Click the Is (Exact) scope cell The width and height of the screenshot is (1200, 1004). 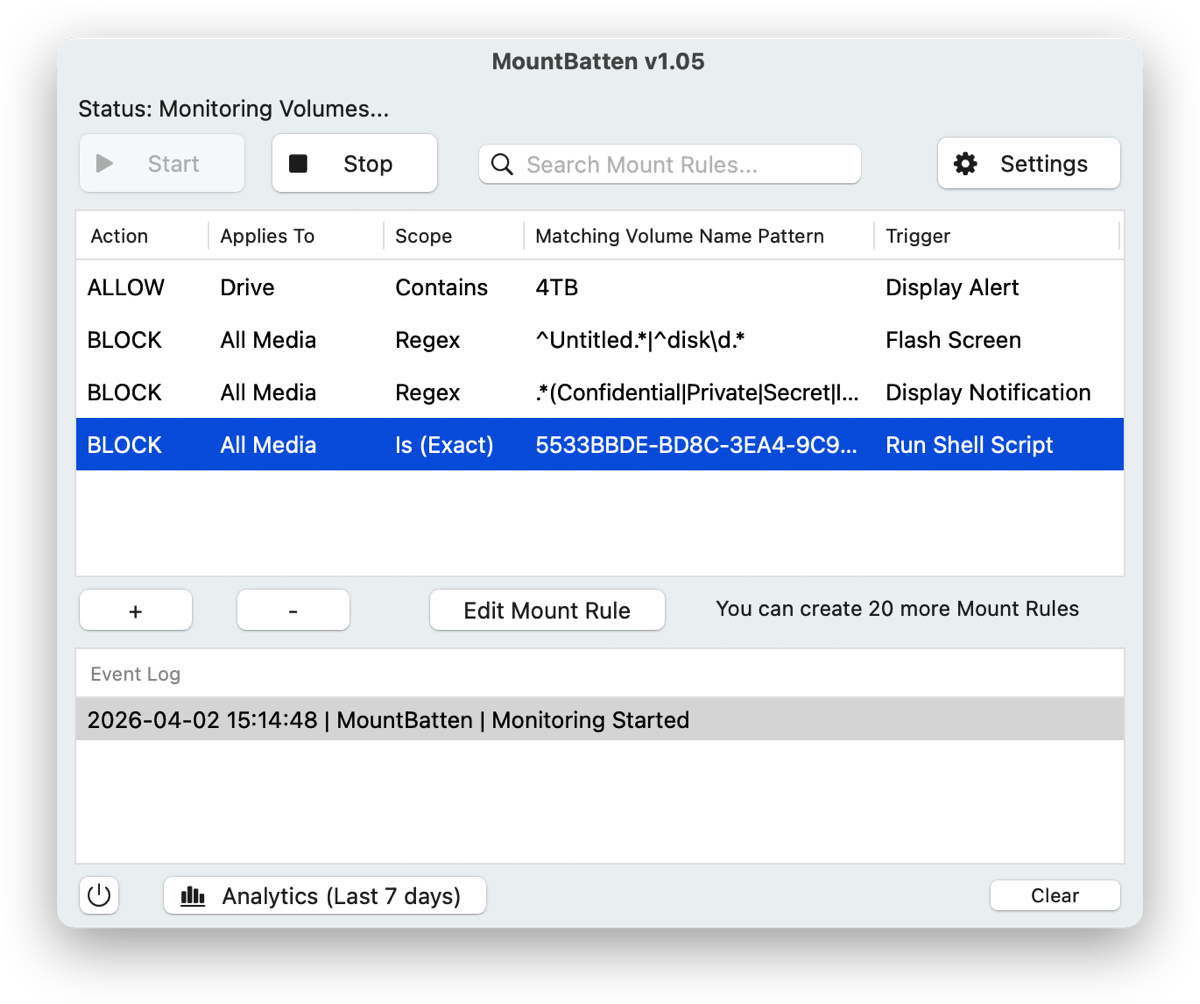[444, 444]
